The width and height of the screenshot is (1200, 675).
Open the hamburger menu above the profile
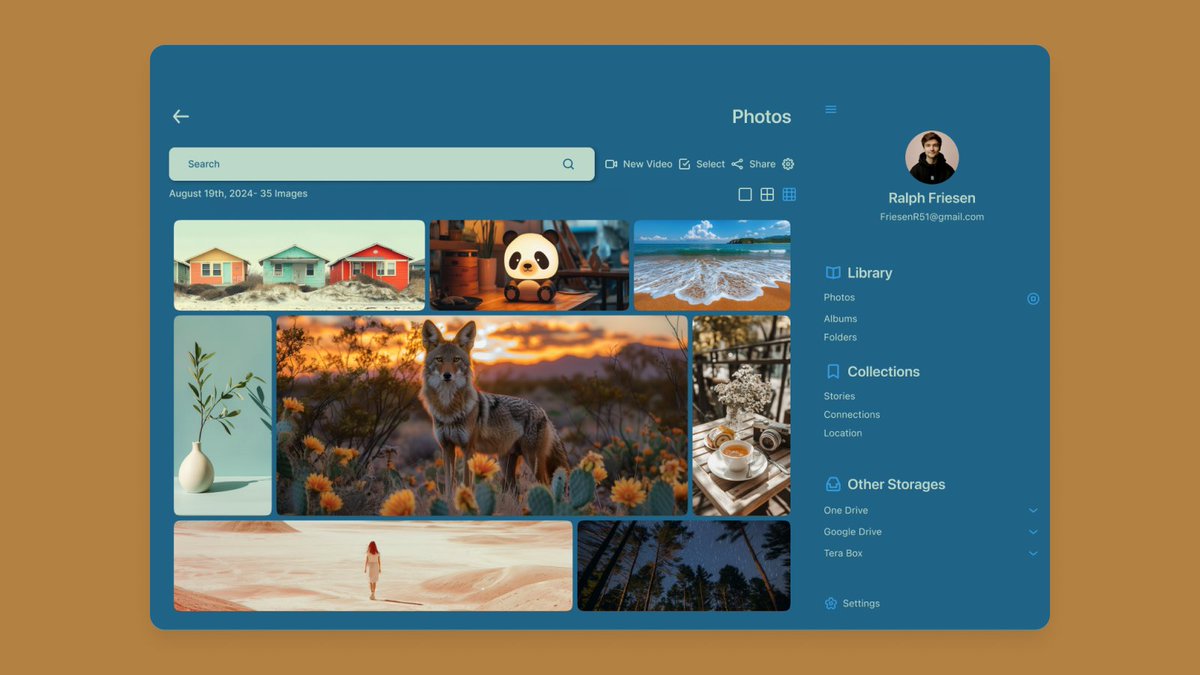830,109
